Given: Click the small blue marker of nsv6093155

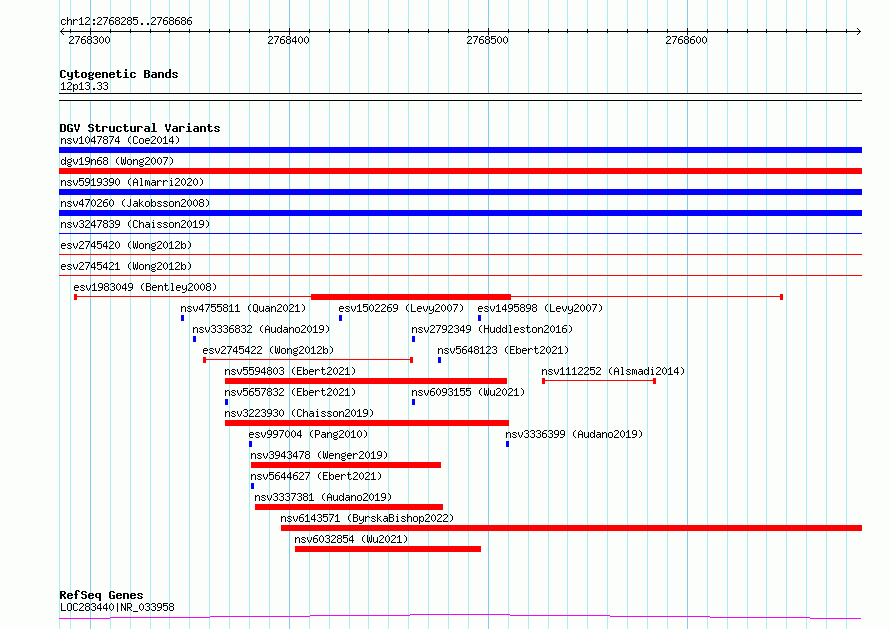Looking at the screenshot, I should (413, 402).
